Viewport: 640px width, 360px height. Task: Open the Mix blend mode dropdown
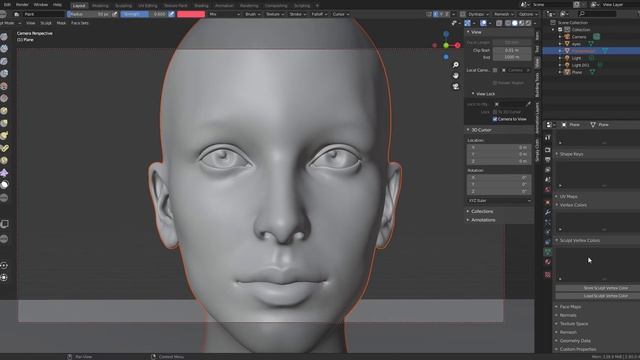click(224, 14)
